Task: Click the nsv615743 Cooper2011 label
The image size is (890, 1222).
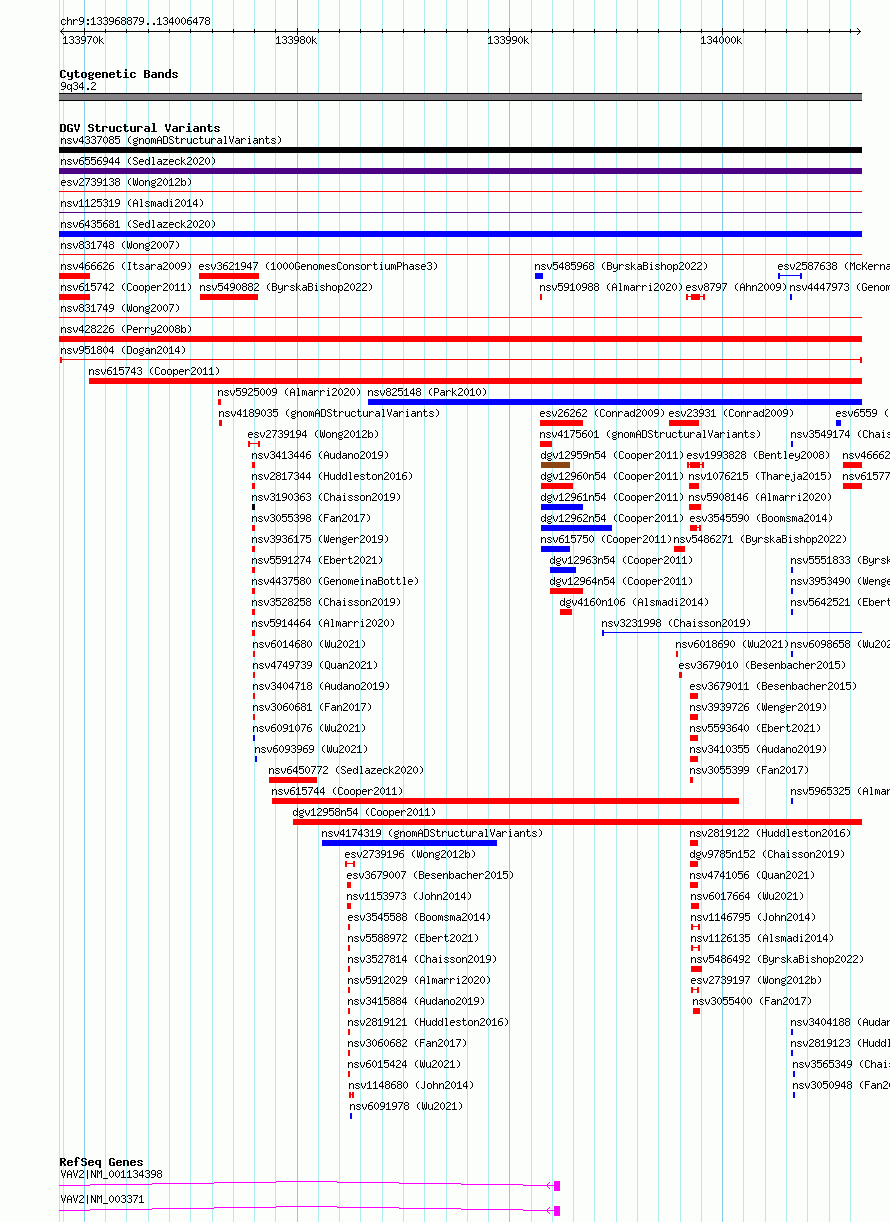Action: coord(155,371)
